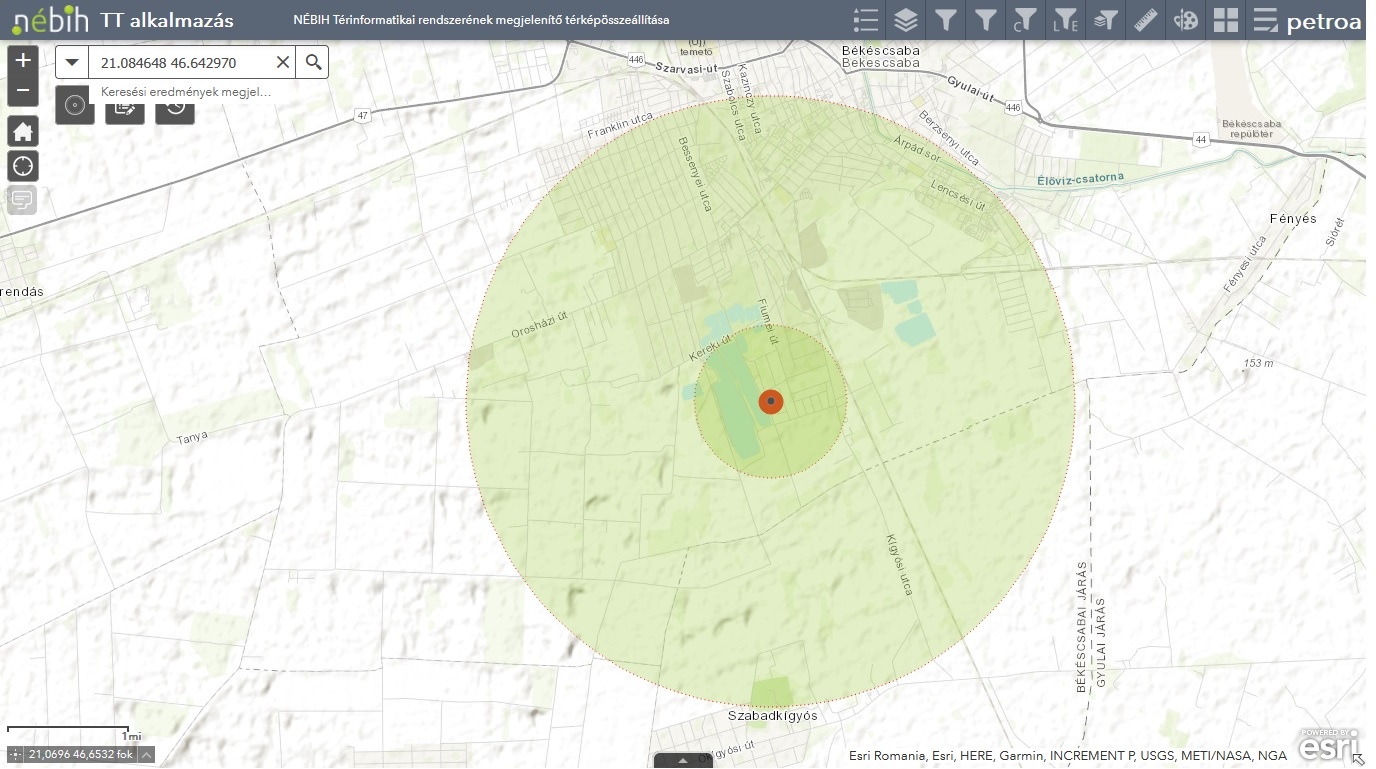The height and width of the screenshot is (769, 1376).
Task: Zoom in with the plus button
Action: click(23, 60)
